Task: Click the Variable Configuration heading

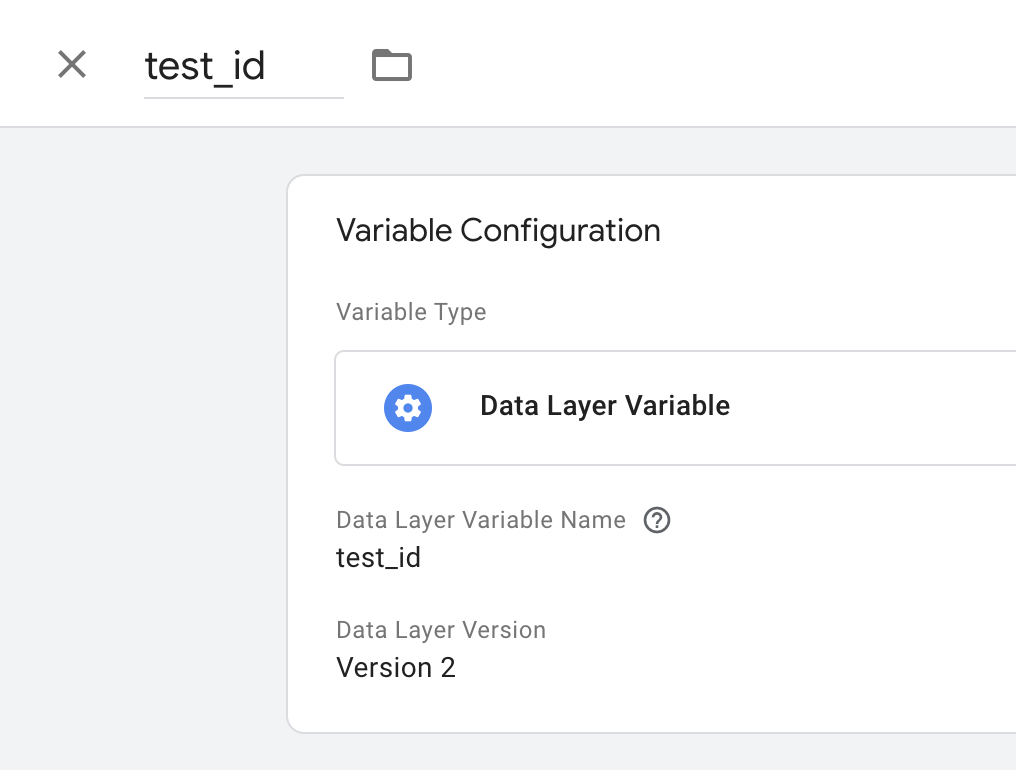Action: tap(498, 230)
